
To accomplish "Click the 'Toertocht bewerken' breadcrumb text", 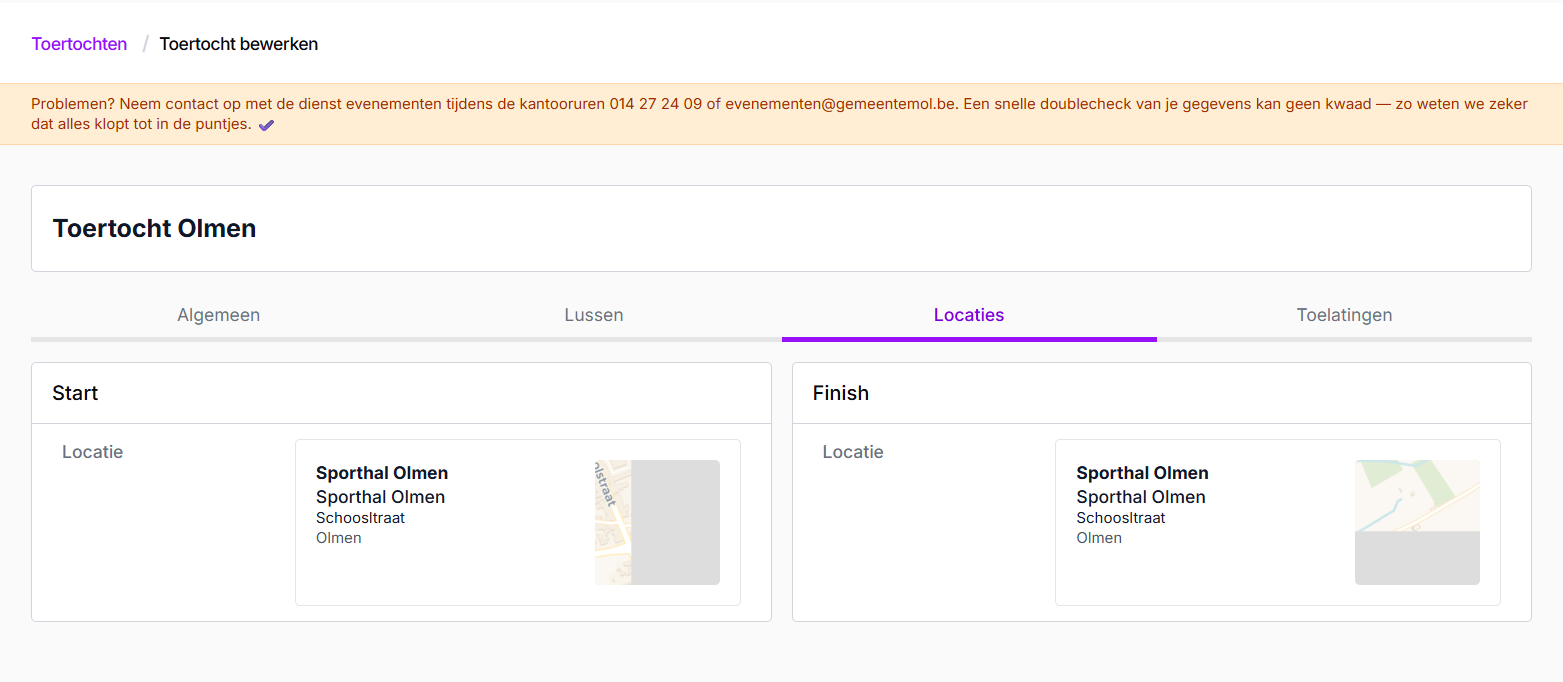I will pyautogui.click(x=238, y=44).
